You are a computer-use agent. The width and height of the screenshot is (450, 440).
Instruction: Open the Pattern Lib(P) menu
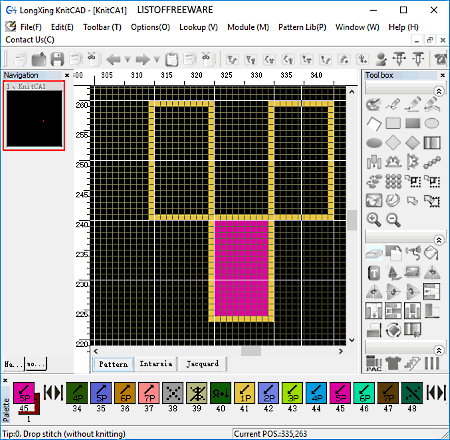[302, 27]
